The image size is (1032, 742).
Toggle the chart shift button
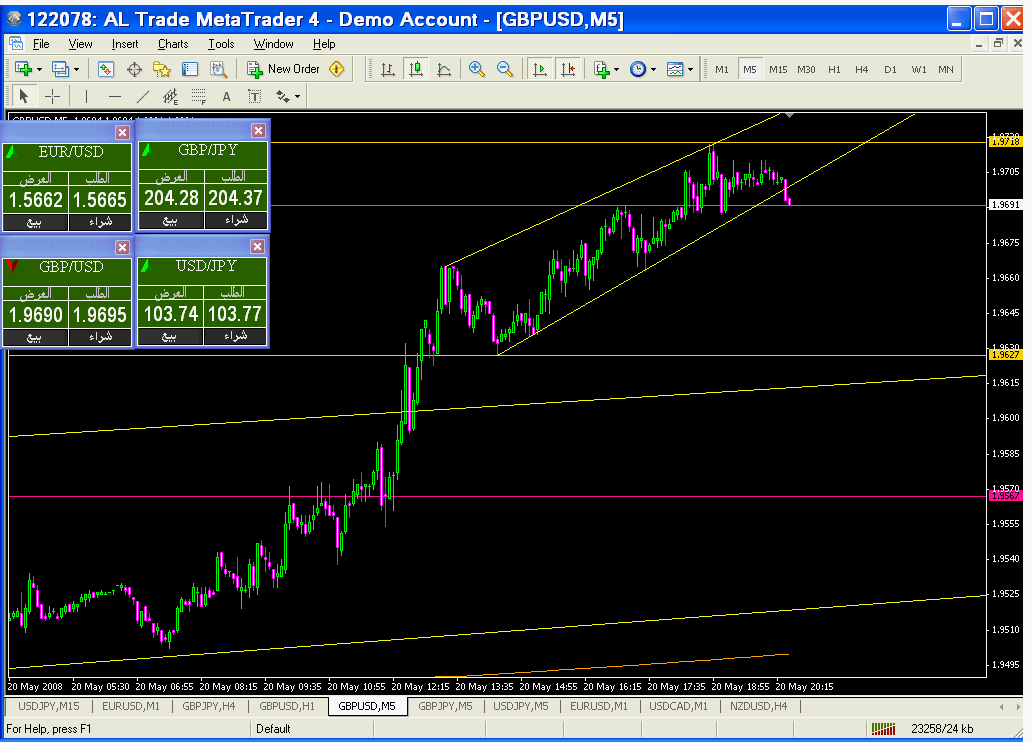click(568, 69)
